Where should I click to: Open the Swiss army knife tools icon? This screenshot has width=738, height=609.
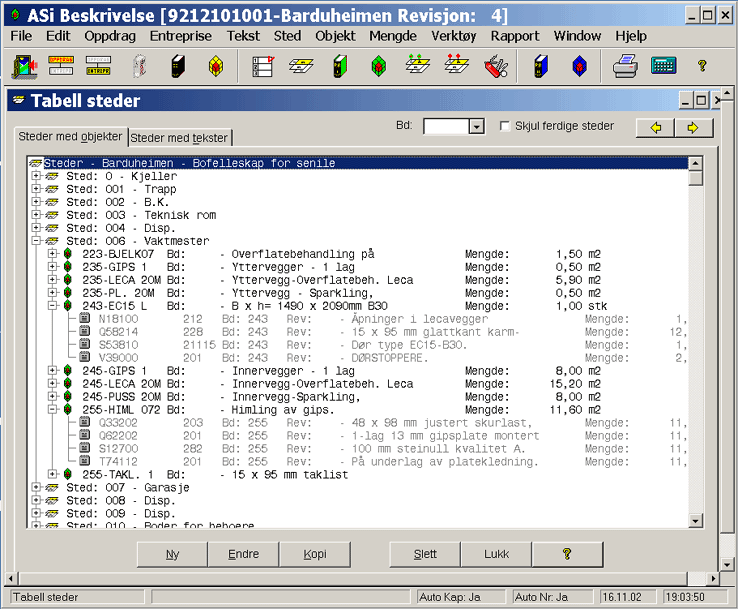point(496,66)
